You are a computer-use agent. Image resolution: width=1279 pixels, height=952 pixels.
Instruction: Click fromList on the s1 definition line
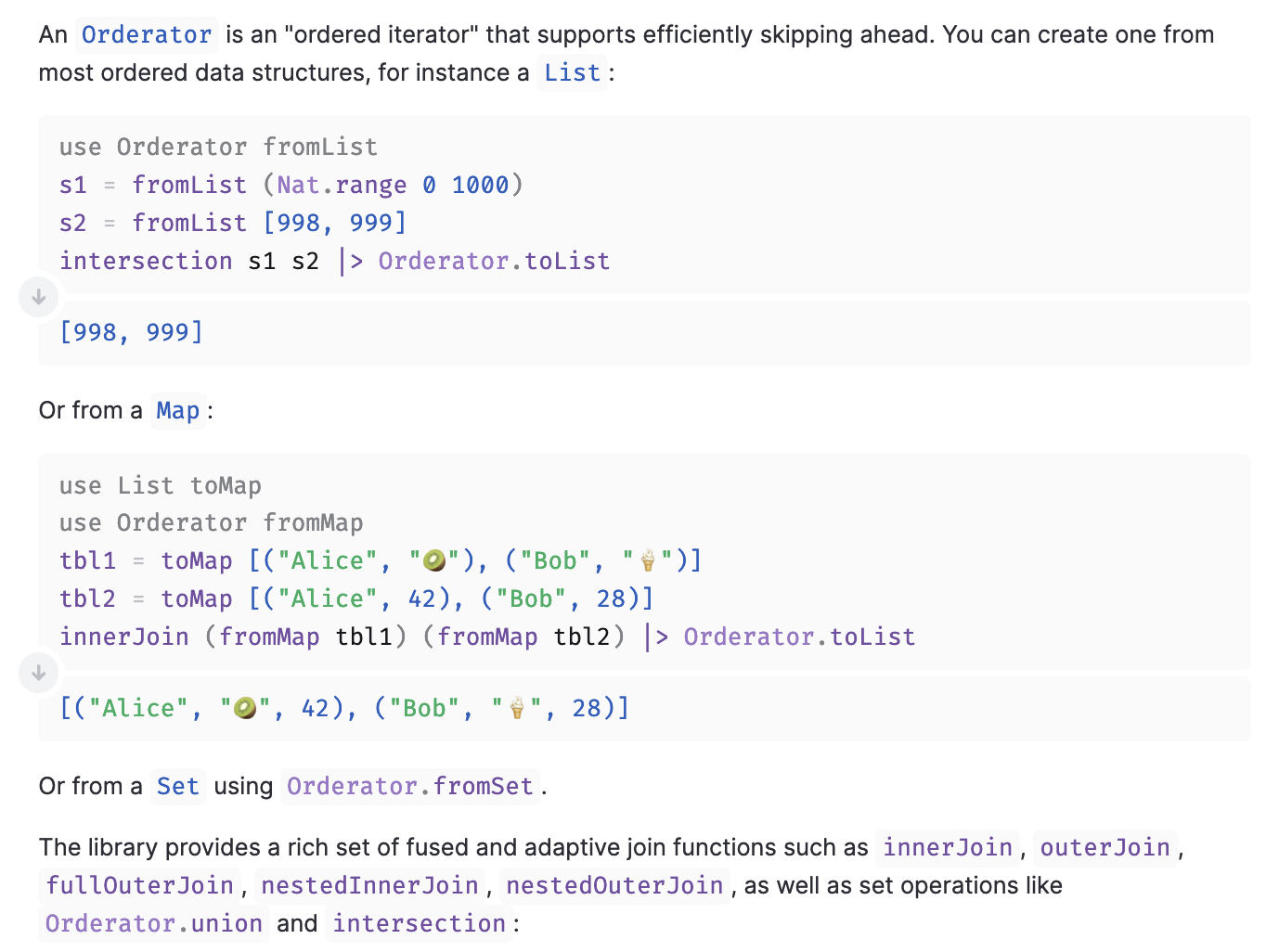tap(189, 186)
